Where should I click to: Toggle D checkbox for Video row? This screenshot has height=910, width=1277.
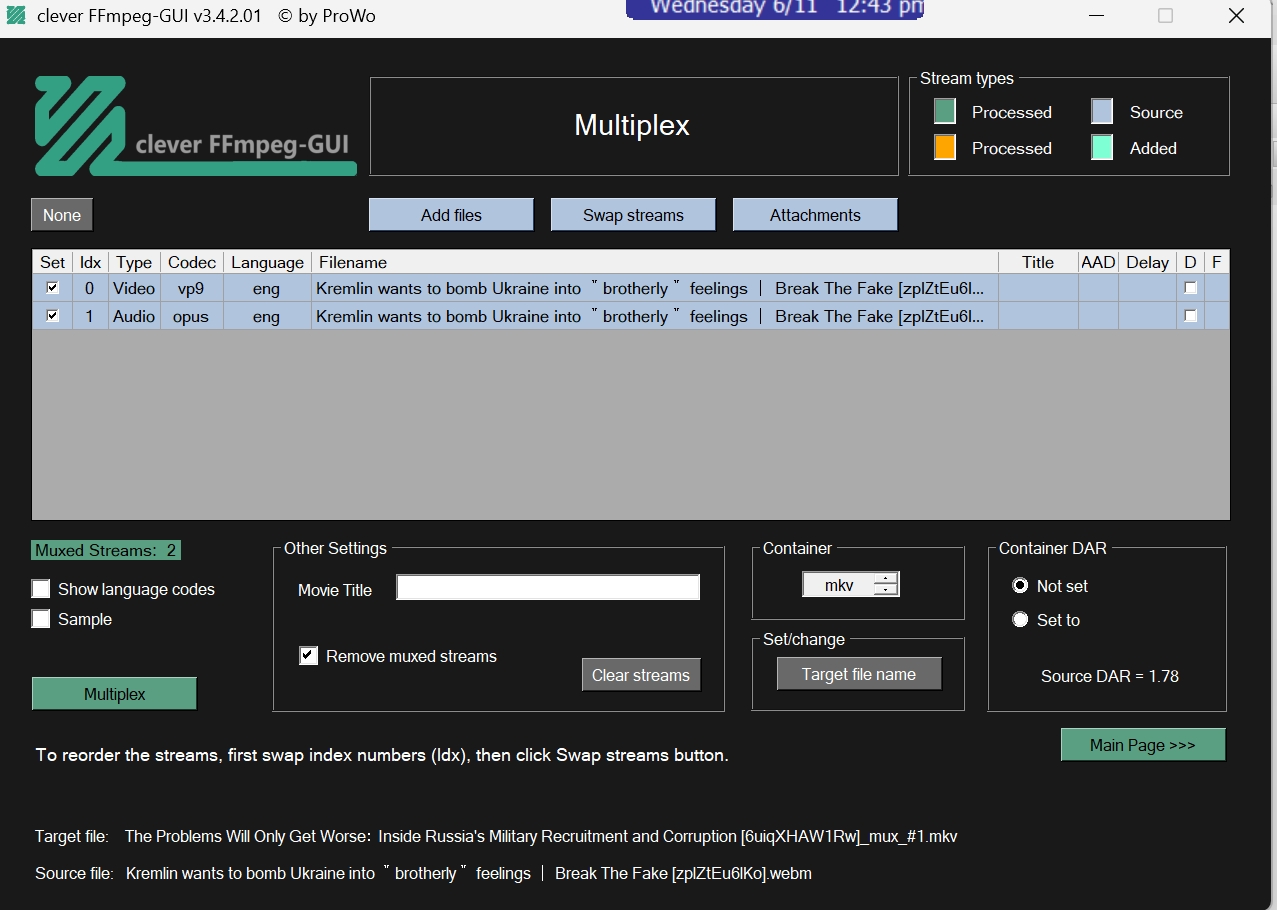click(x=1190, y=288)
